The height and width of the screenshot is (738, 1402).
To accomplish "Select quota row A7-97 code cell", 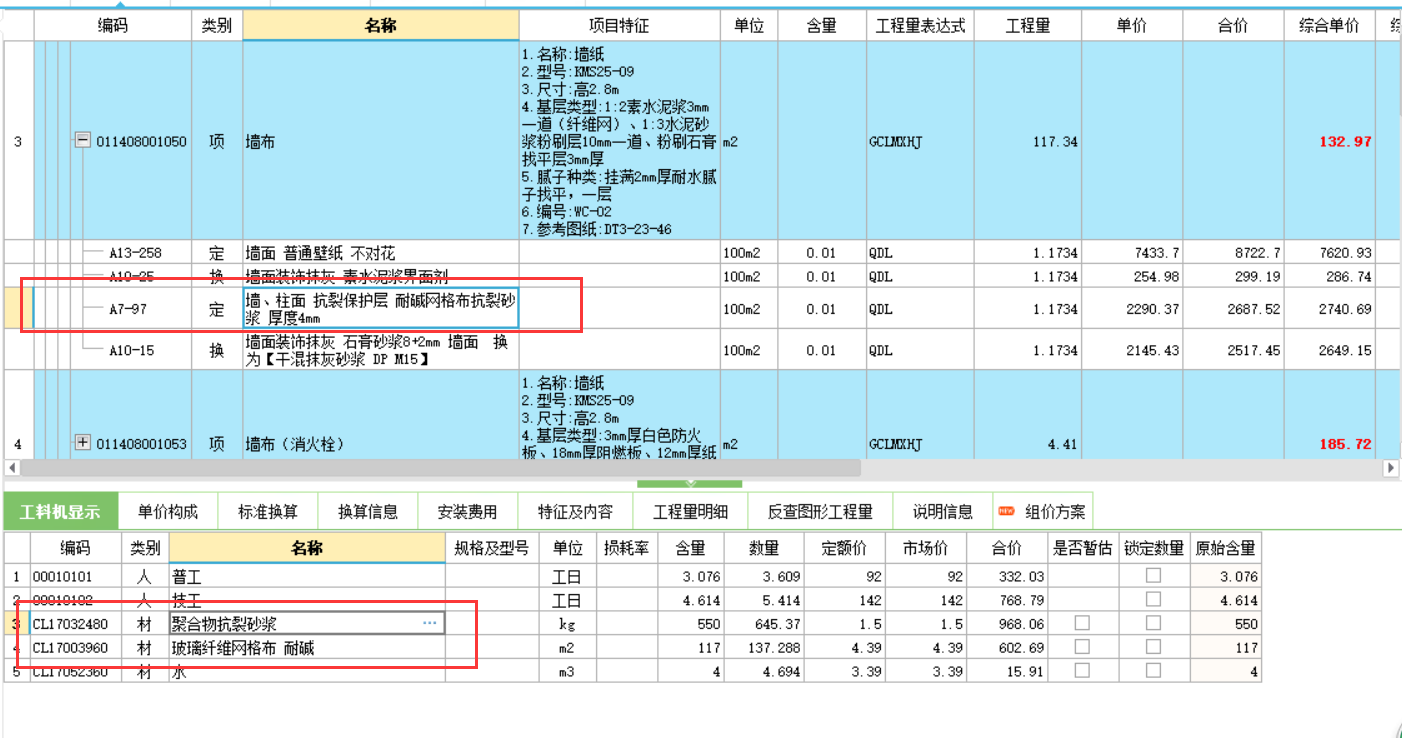I will (x=128, y=309).
